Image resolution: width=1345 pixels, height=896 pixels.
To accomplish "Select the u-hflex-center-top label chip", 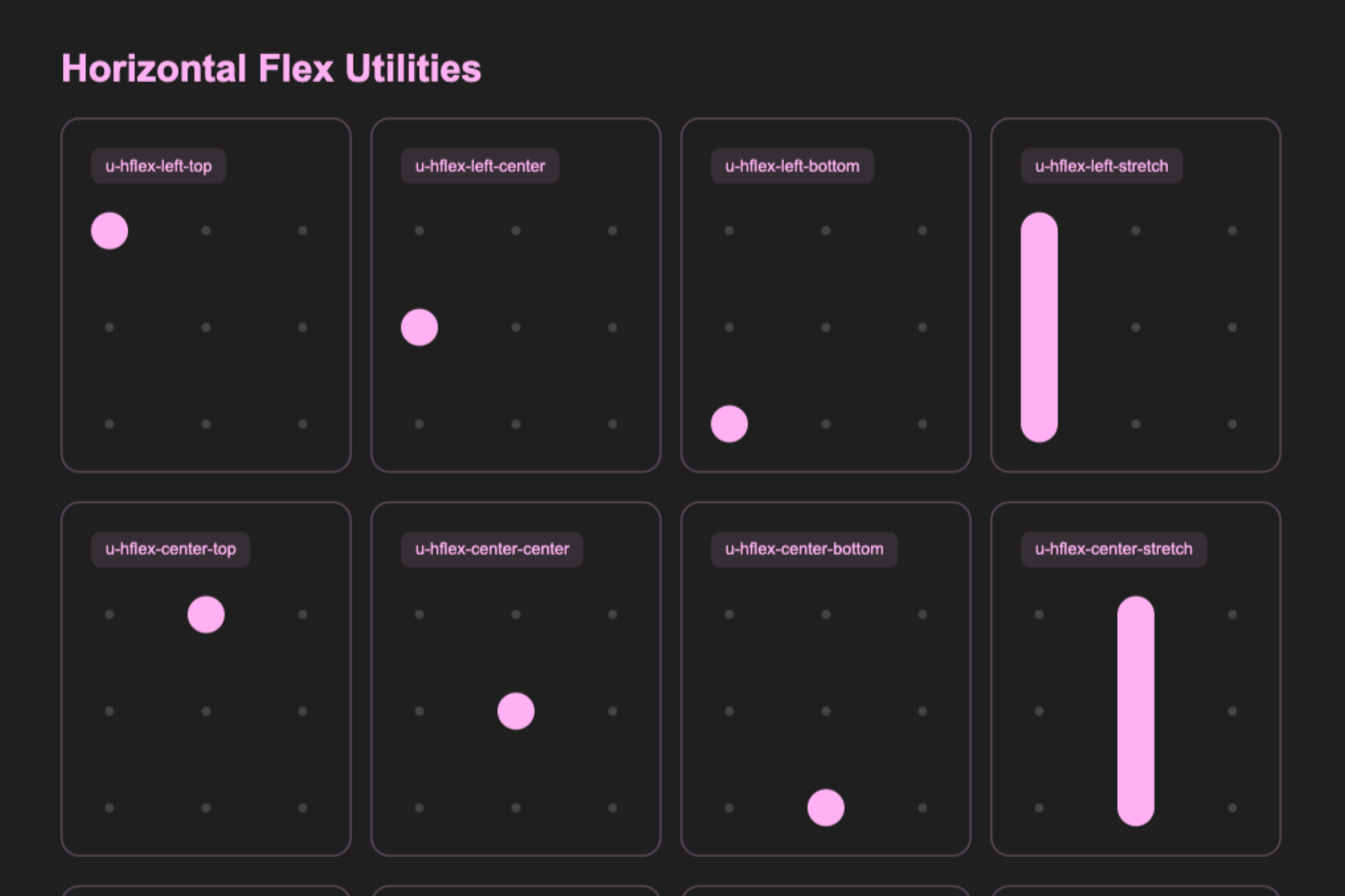I will 170,549.
